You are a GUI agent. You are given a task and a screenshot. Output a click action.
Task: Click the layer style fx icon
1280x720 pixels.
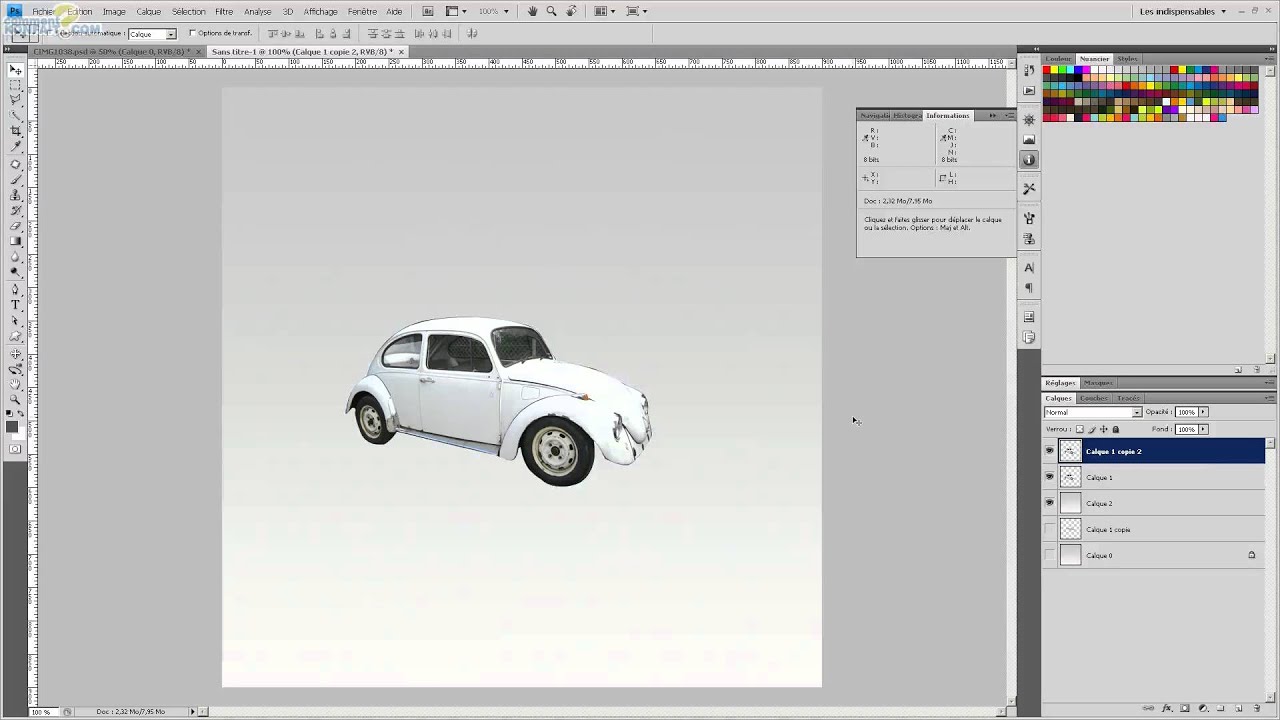1167,708
